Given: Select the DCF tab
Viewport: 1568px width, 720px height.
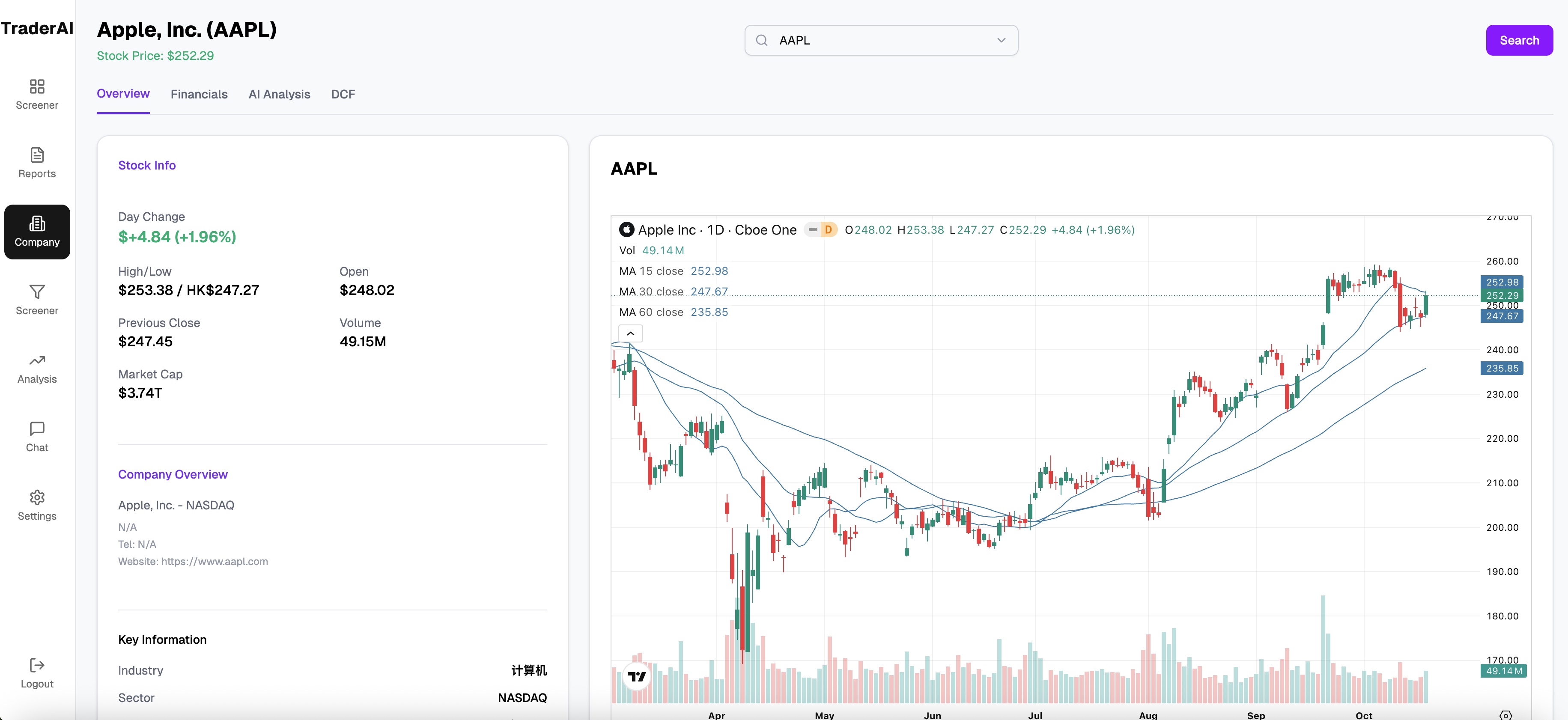Looking at the screenshot, I should 343,94.
